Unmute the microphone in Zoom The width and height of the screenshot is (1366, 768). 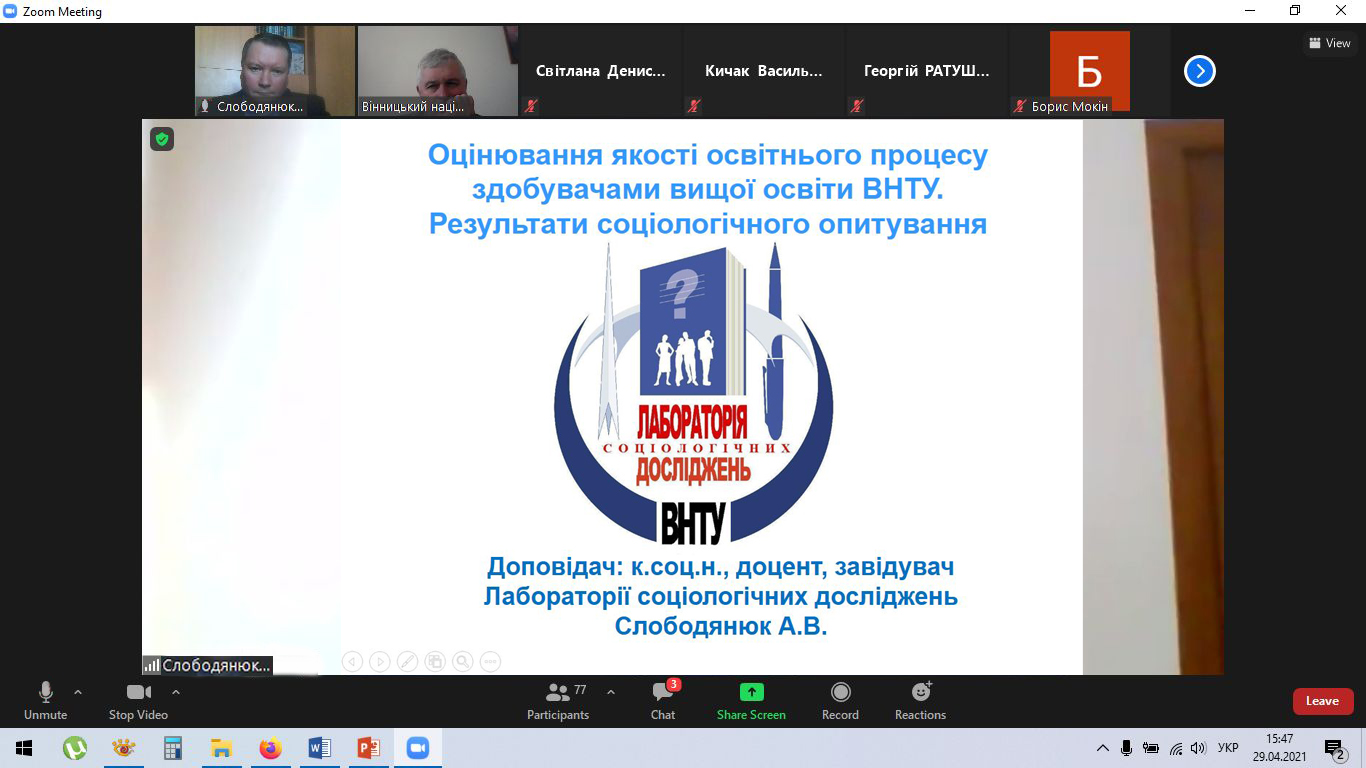45,701
